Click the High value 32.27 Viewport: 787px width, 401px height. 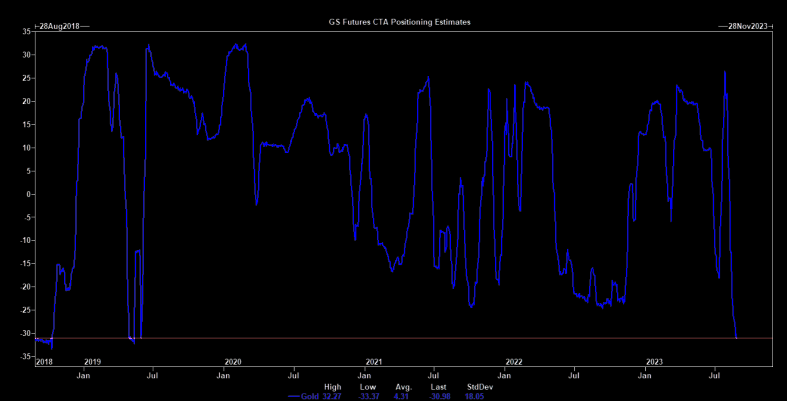[332, 396]
